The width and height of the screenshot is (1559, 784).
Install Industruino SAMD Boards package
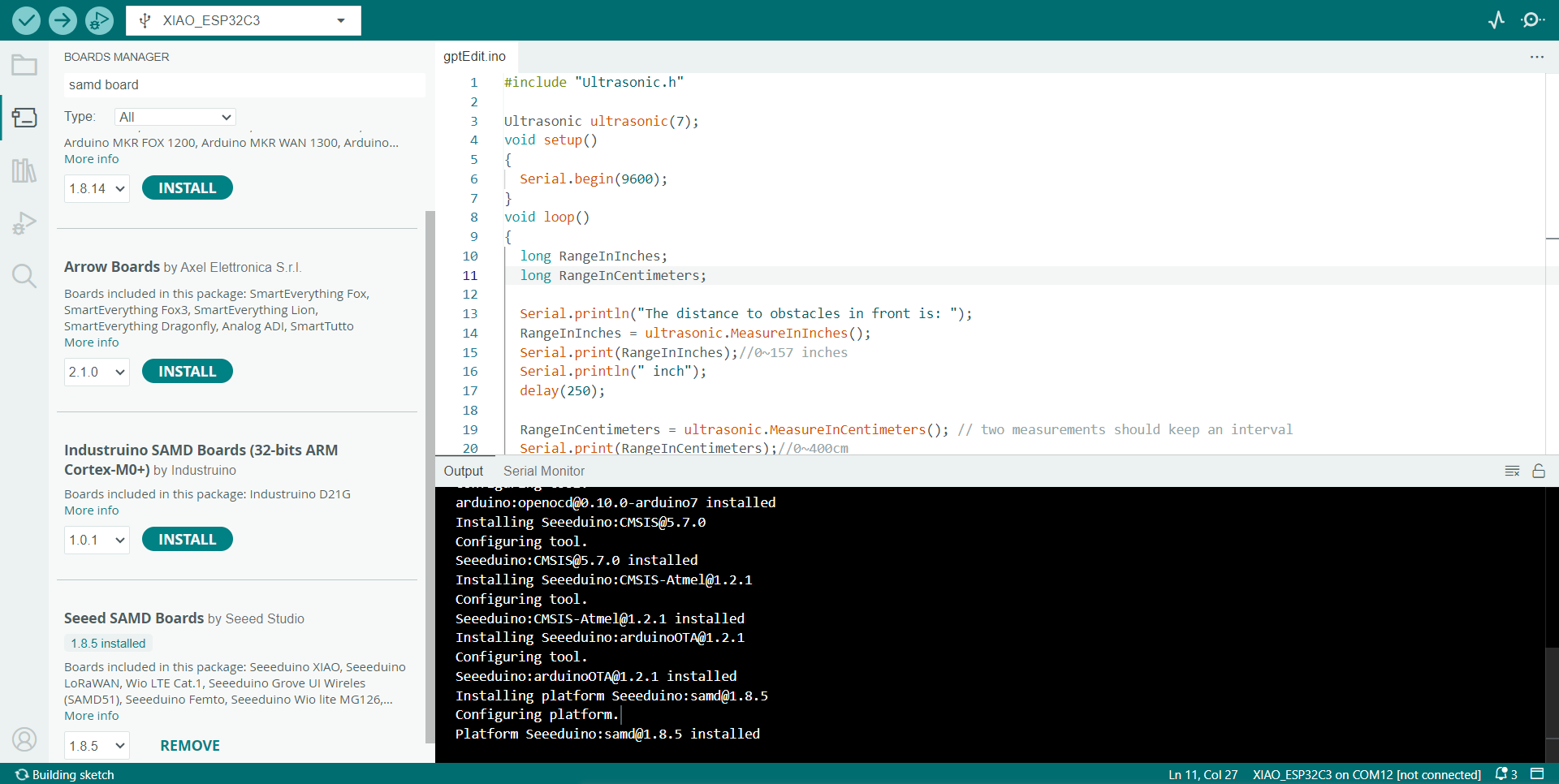click(188, 539)
